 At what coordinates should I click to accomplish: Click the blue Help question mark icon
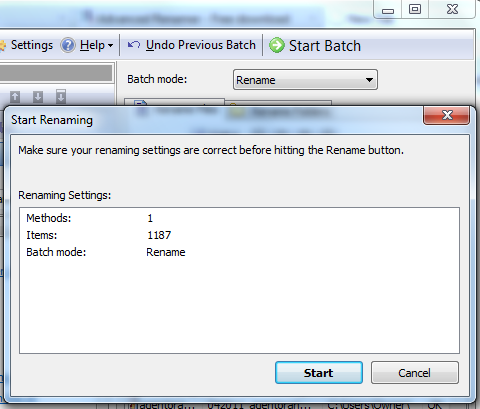(68, 45)
